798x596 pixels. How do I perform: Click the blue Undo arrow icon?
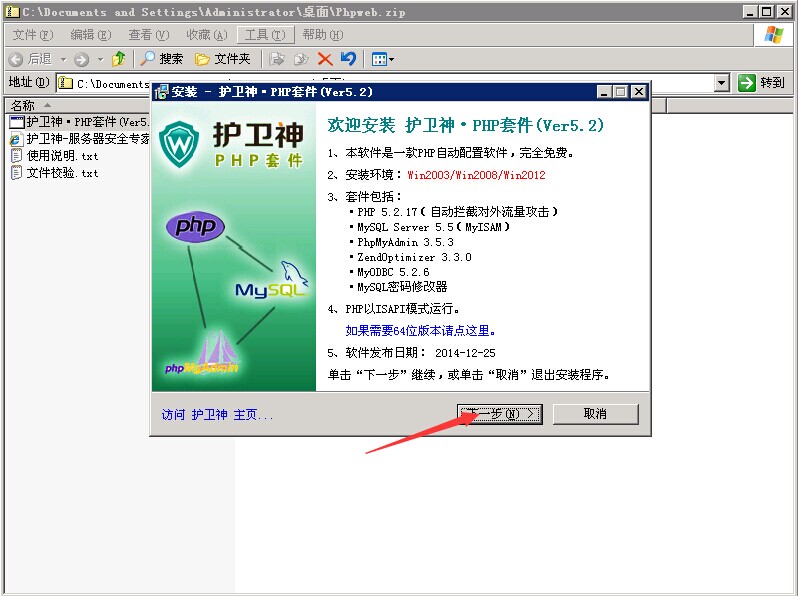pyautogui.click(x=349, y=59)
